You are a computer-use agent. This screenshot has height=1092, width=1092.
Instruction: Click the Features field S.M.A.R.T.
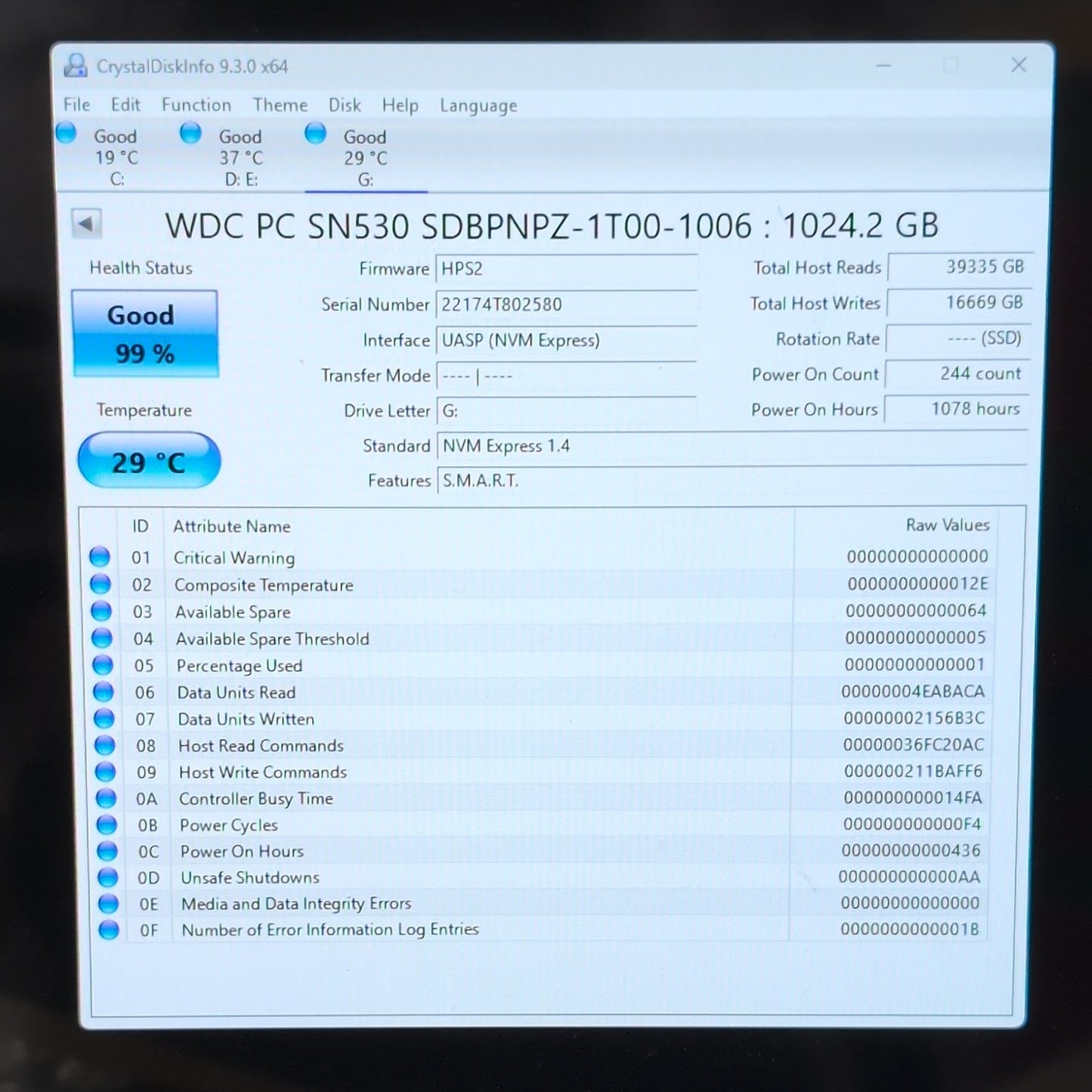[x=732, y=481]
